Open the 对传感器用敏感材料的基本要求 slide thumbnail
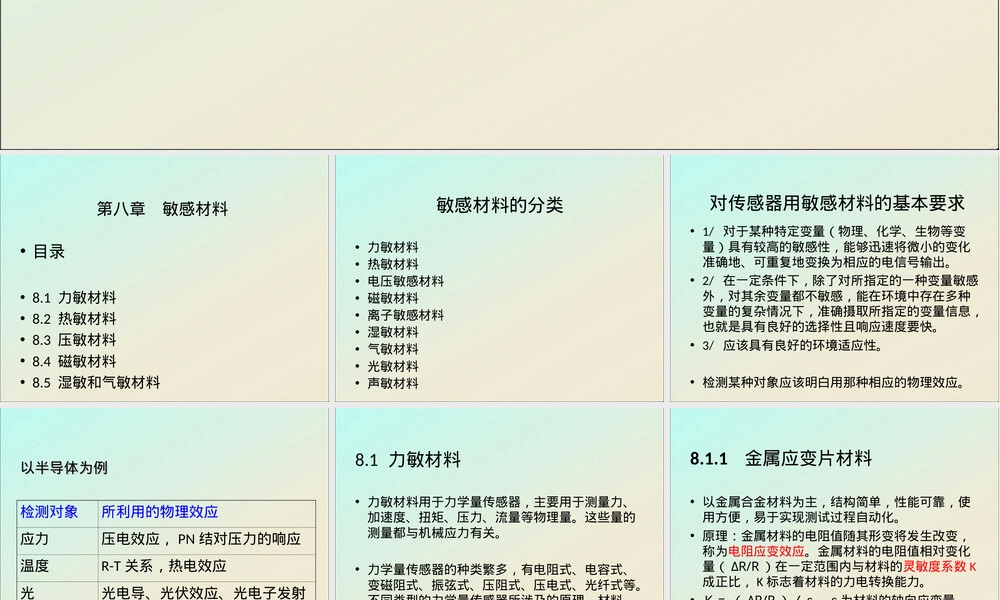Image resolution: width=1000 pixels, height=600 pixels. pos(834,278)
